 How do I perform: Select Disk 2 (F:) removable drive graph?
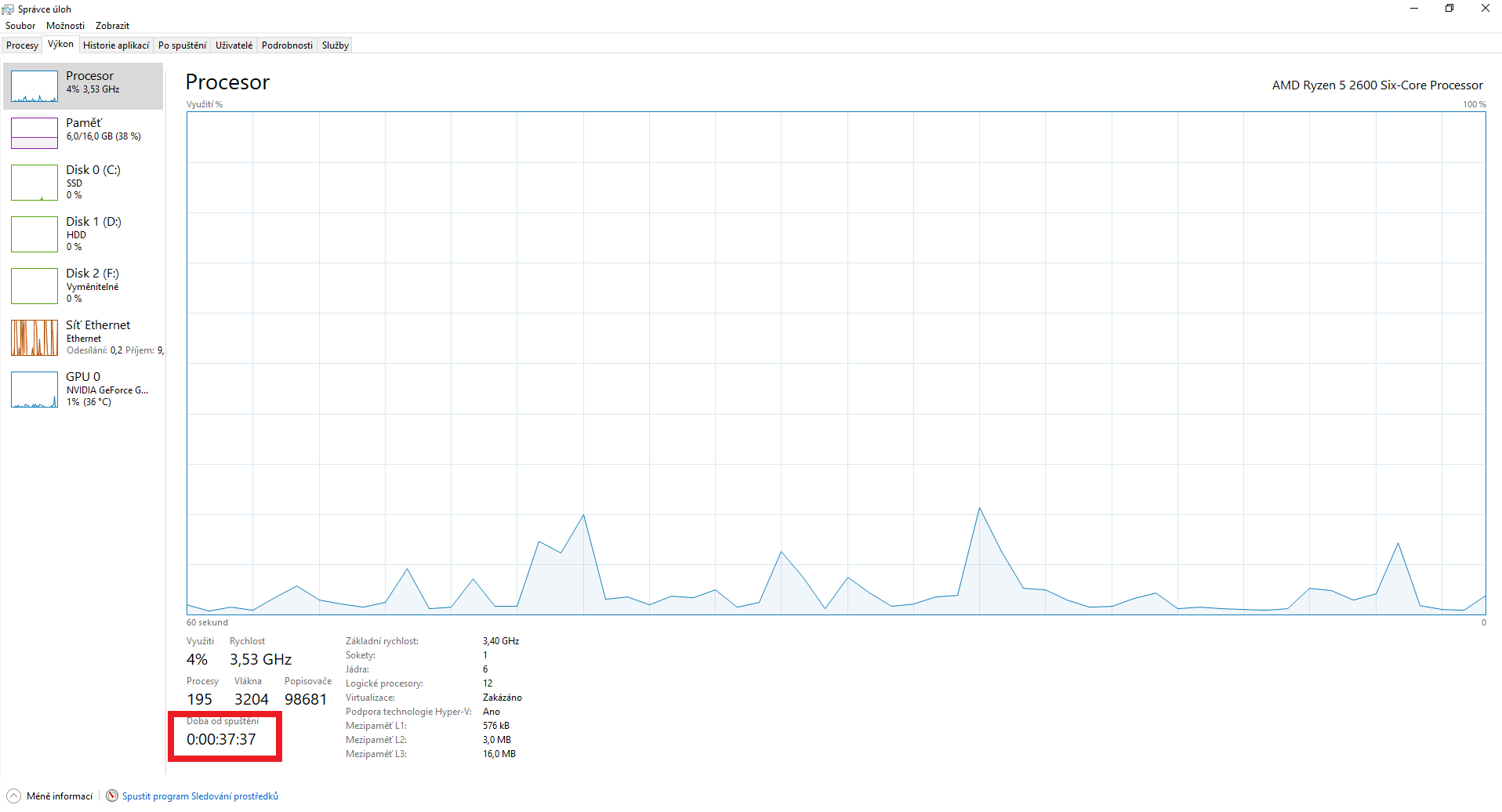[x=34, y=286]
